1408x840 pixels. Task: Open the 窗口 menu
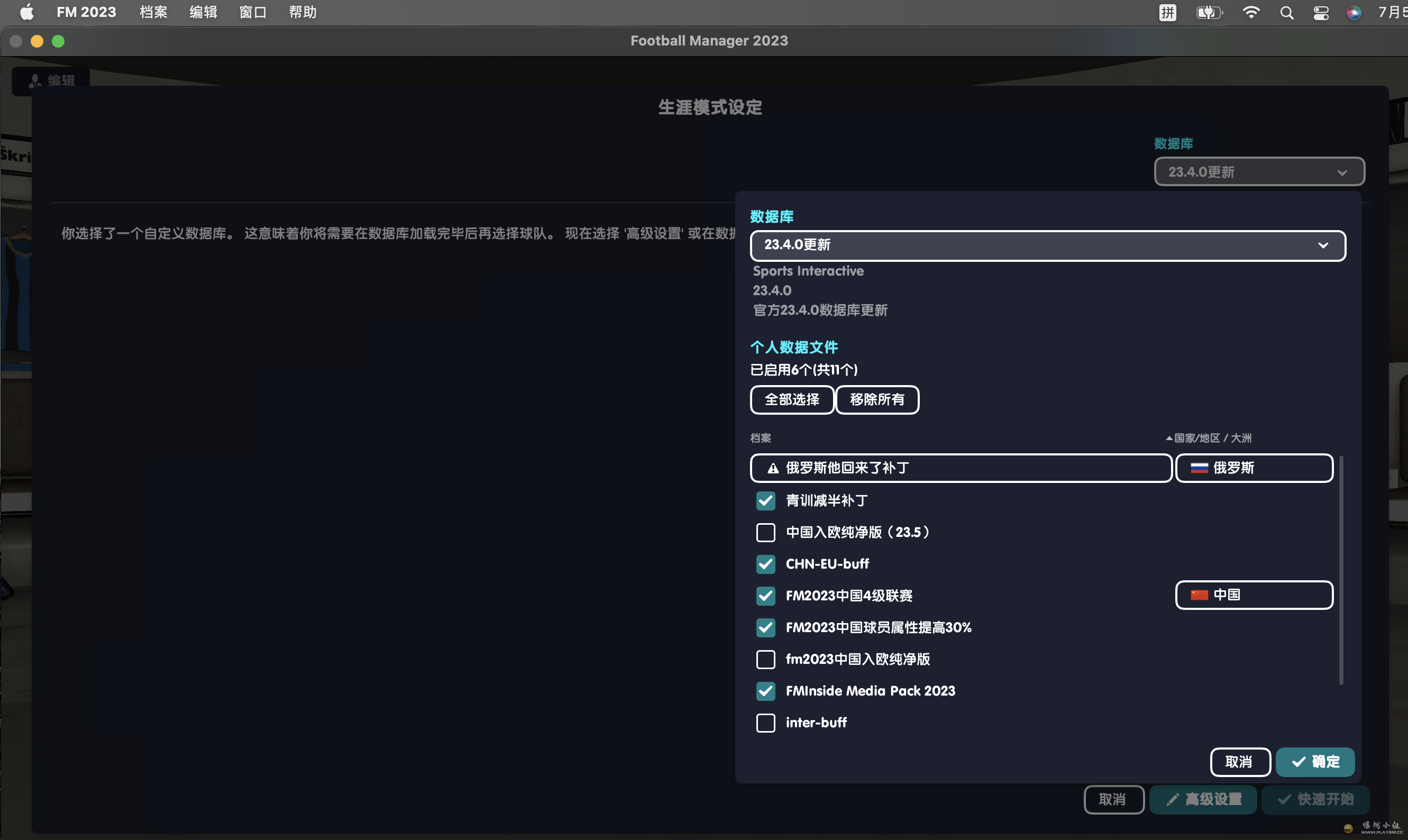point(252,12)
